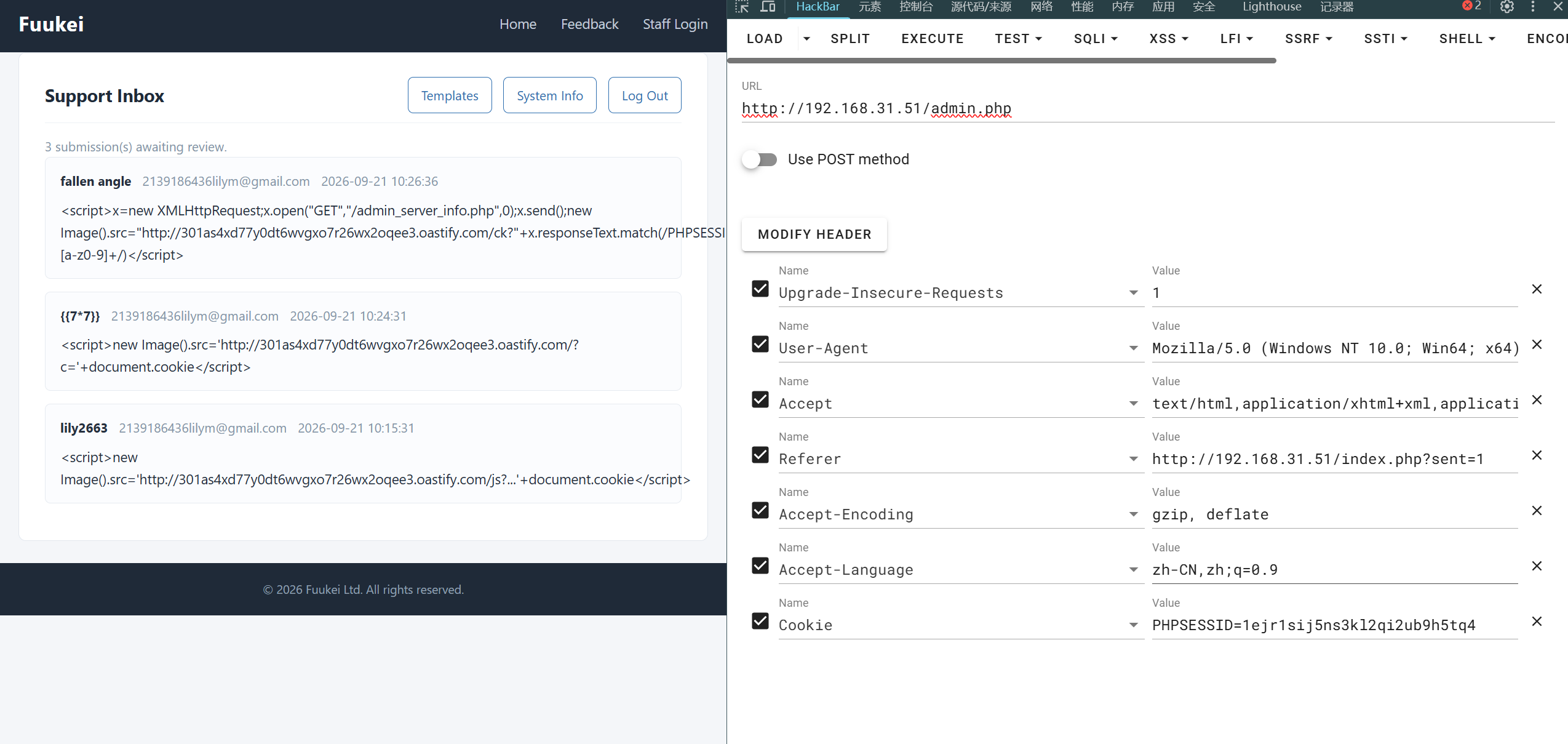Click the SPLIT button
Viewport: 1568px width, 744px height.
pyautogui.click(x=850, y=39)
